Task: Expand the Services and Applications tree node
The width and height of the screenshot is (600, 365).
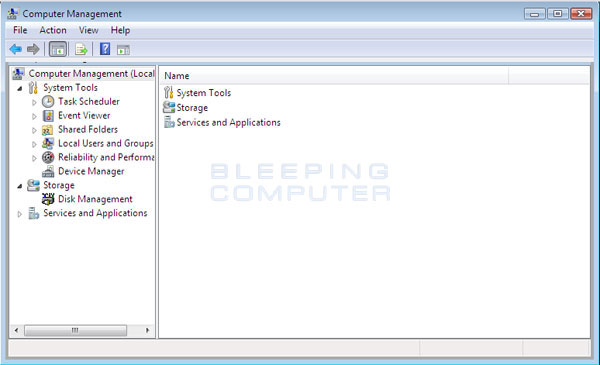Action: pyautogui.click(x=20, y=214)
